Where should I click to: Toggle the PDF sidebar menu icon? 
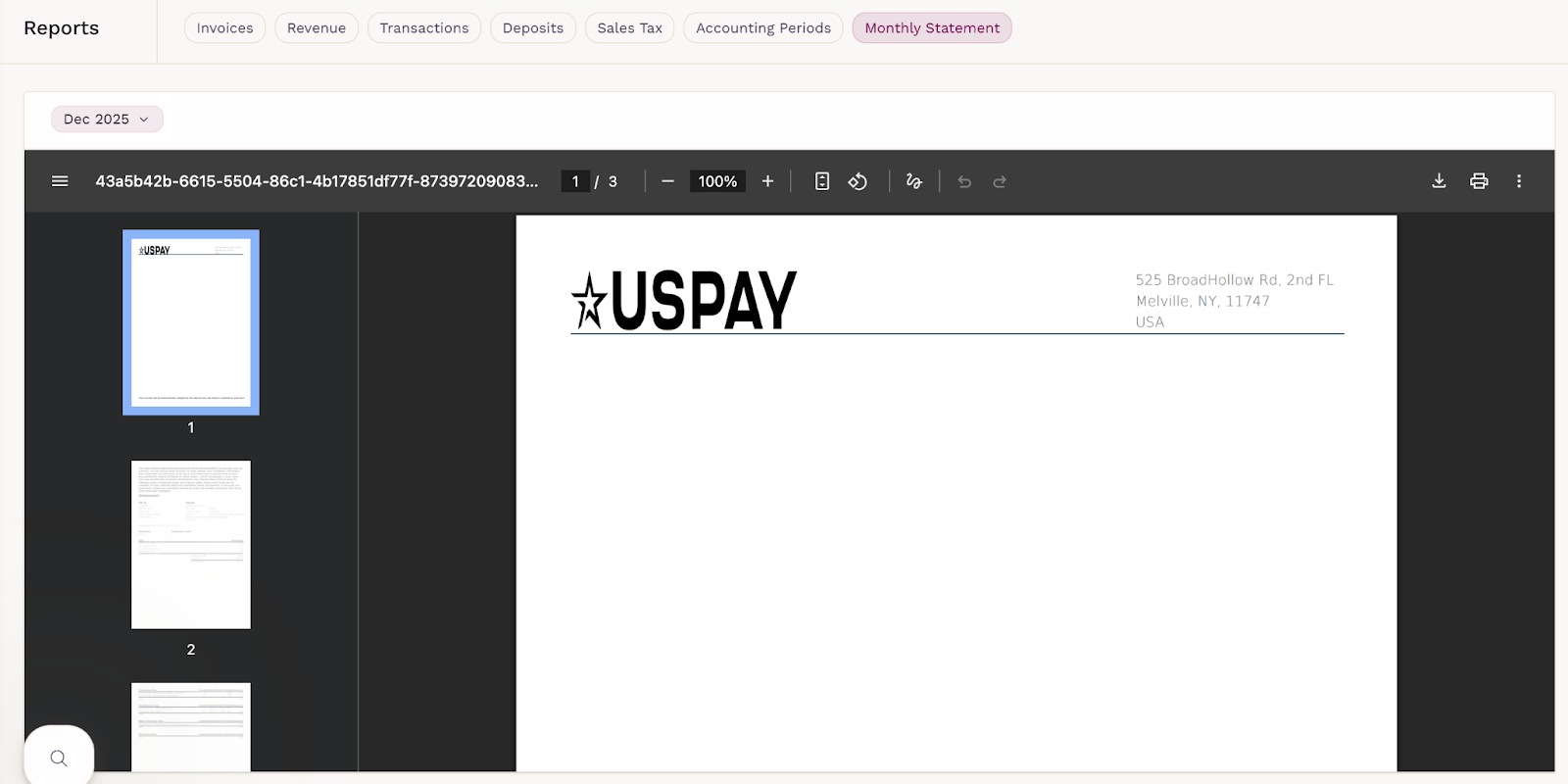point(60,181)
